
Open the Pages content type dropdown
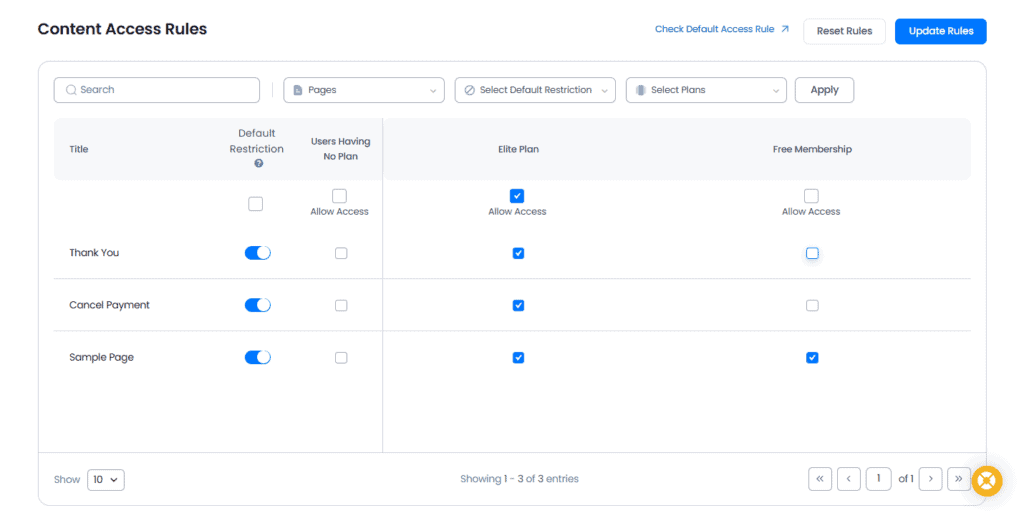click(364, 90)
